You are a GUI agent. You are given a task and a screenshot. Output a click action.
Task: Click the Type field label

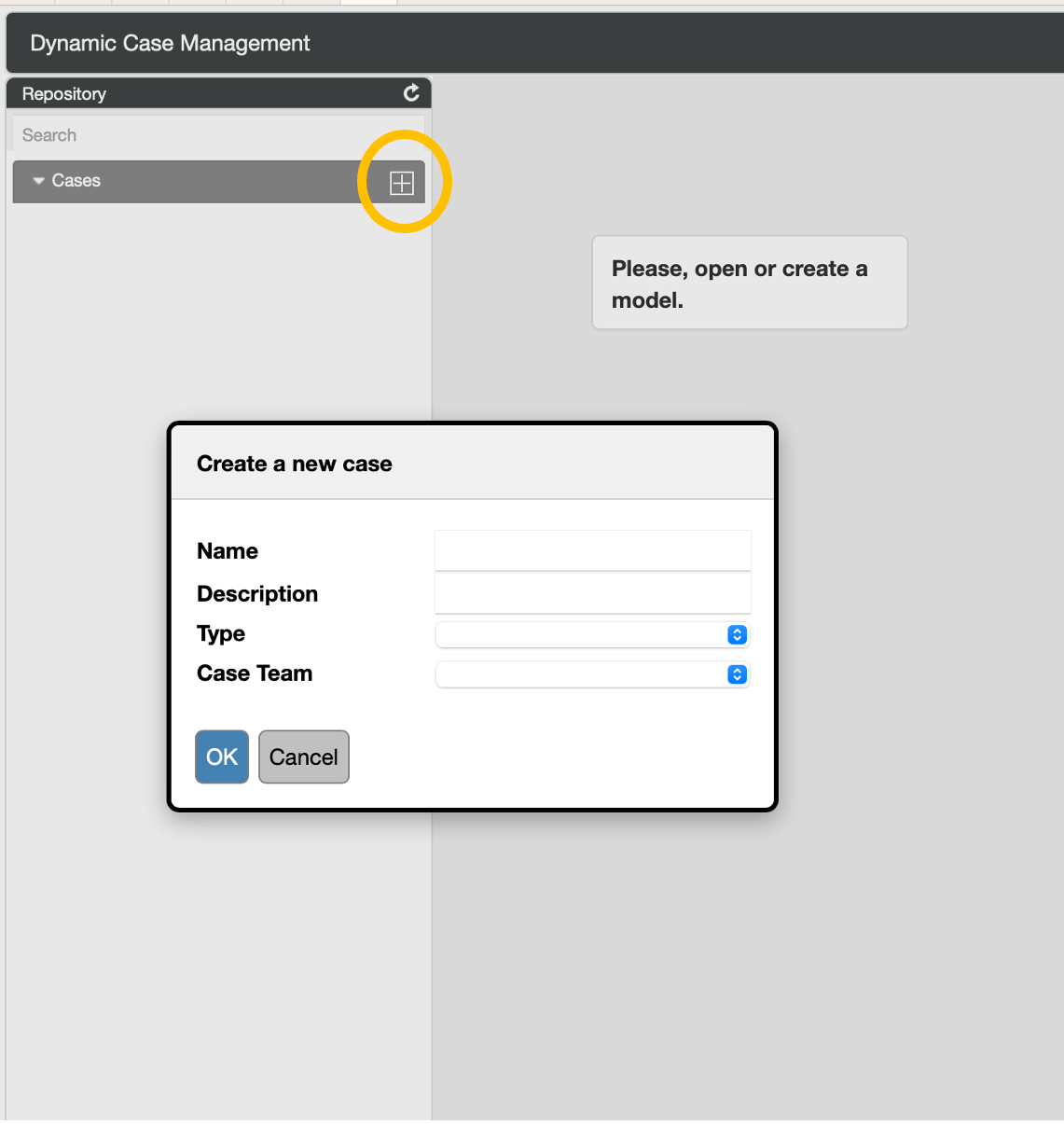pos(221,634)
